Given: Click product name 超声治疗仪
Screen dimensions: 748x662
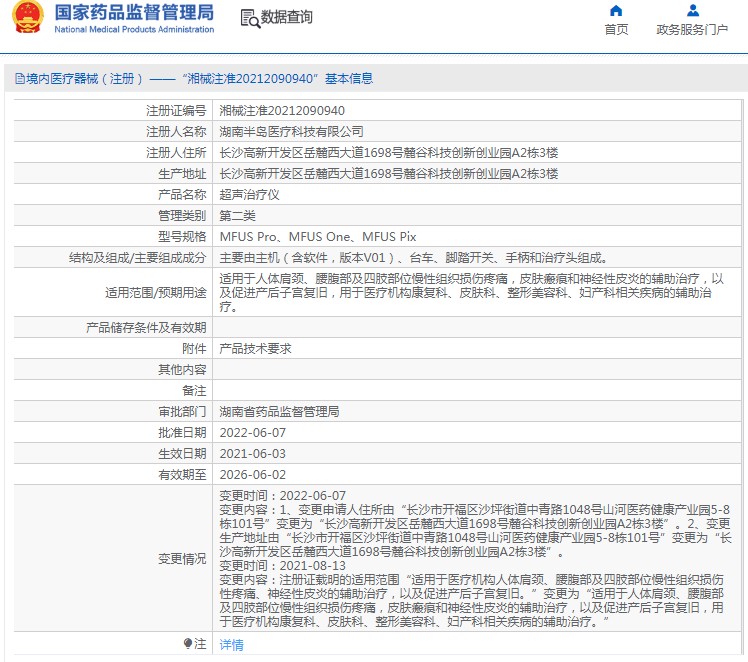Looking at the screenshot, I should click(x=249, y=195).
